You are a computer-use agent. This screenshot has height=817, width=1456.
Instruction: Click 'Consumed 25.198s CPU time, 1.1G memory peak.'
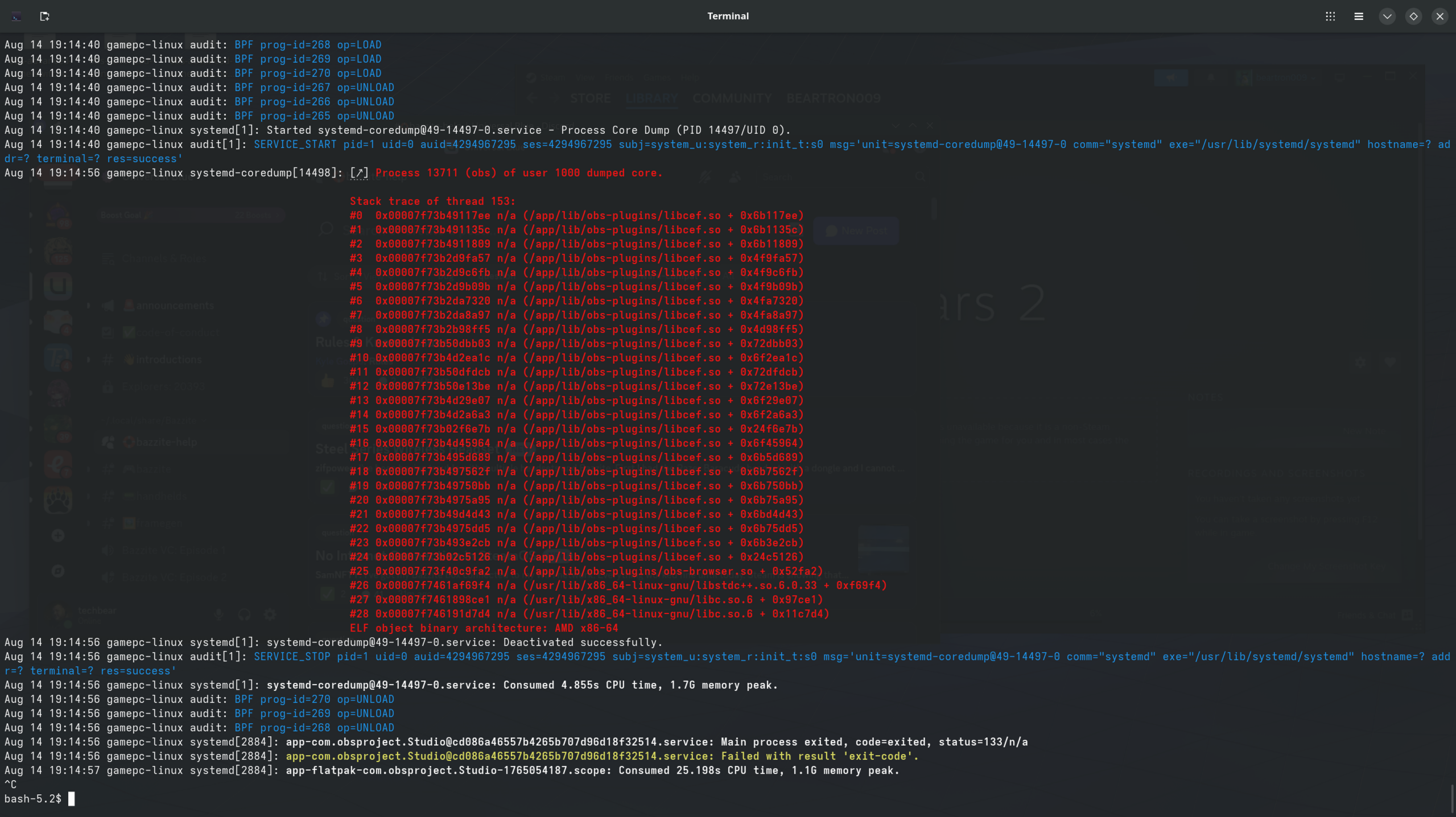tap(759, 770)
